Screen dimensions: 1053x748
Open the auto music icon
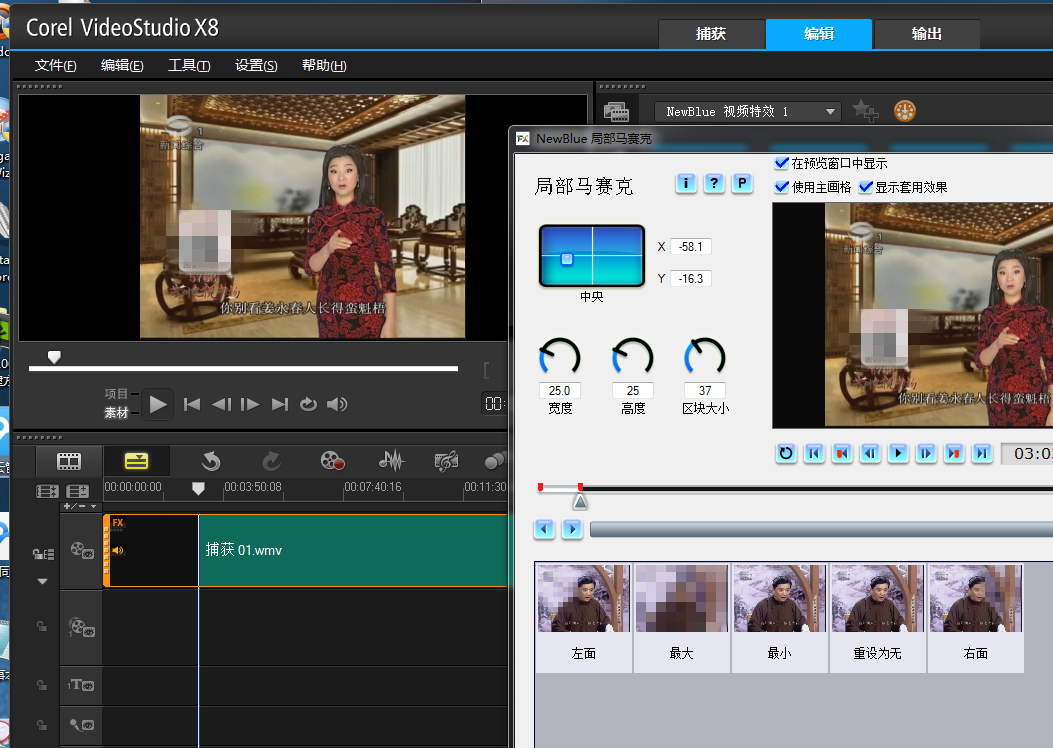click(447, 461)
